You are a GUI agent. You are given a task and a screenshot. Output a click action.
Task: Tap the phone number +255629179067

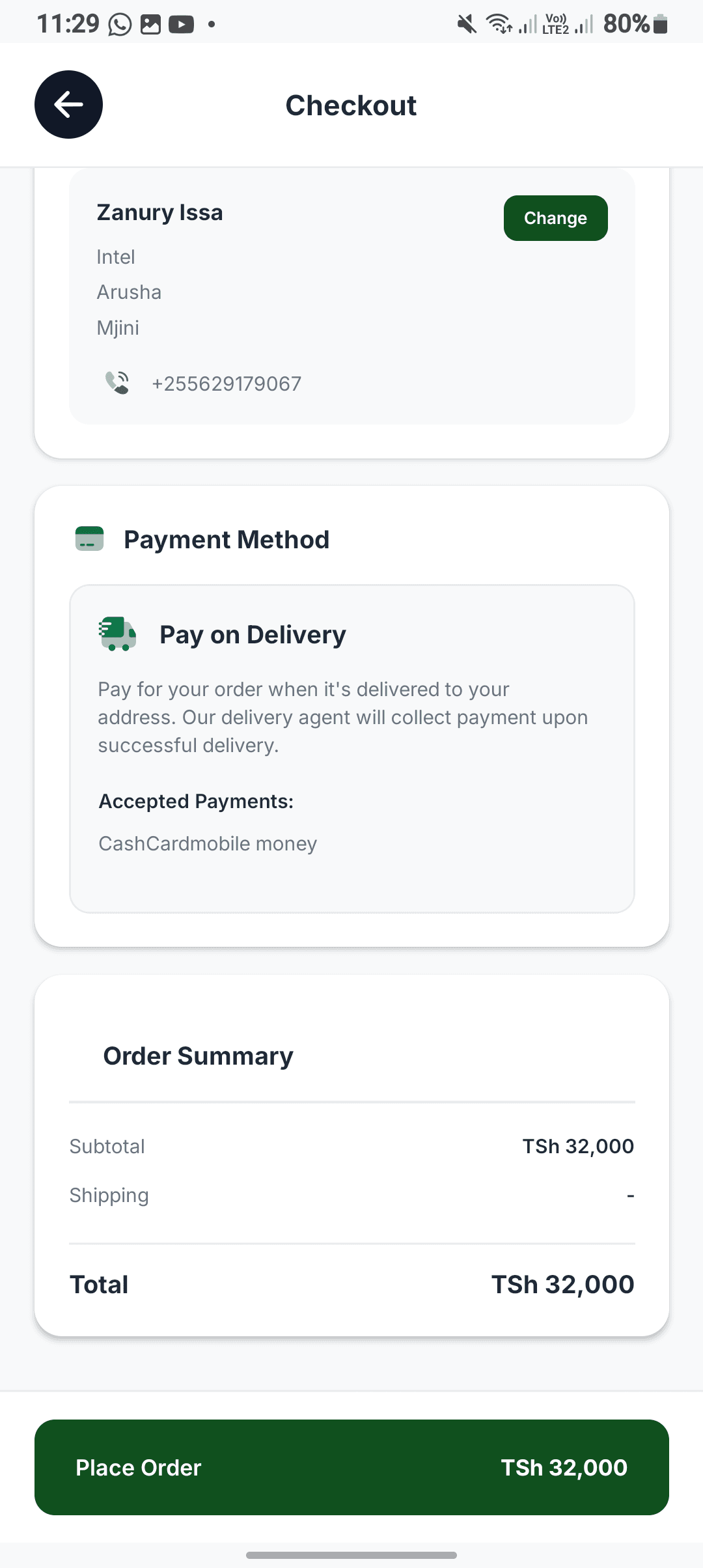click(x=227, y=384)
